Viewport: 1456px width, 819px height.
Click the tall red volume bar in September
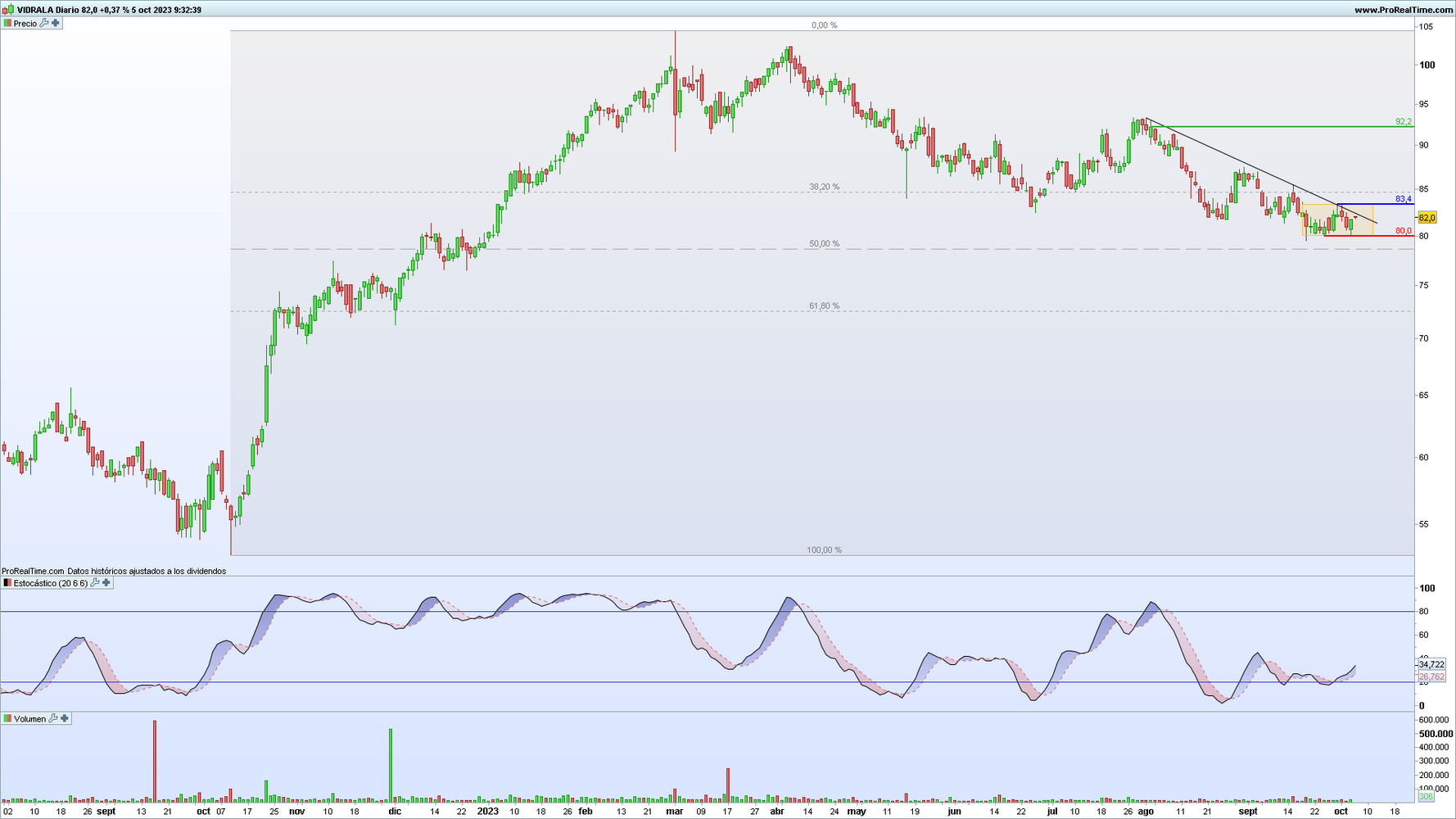tap(155, 761)
